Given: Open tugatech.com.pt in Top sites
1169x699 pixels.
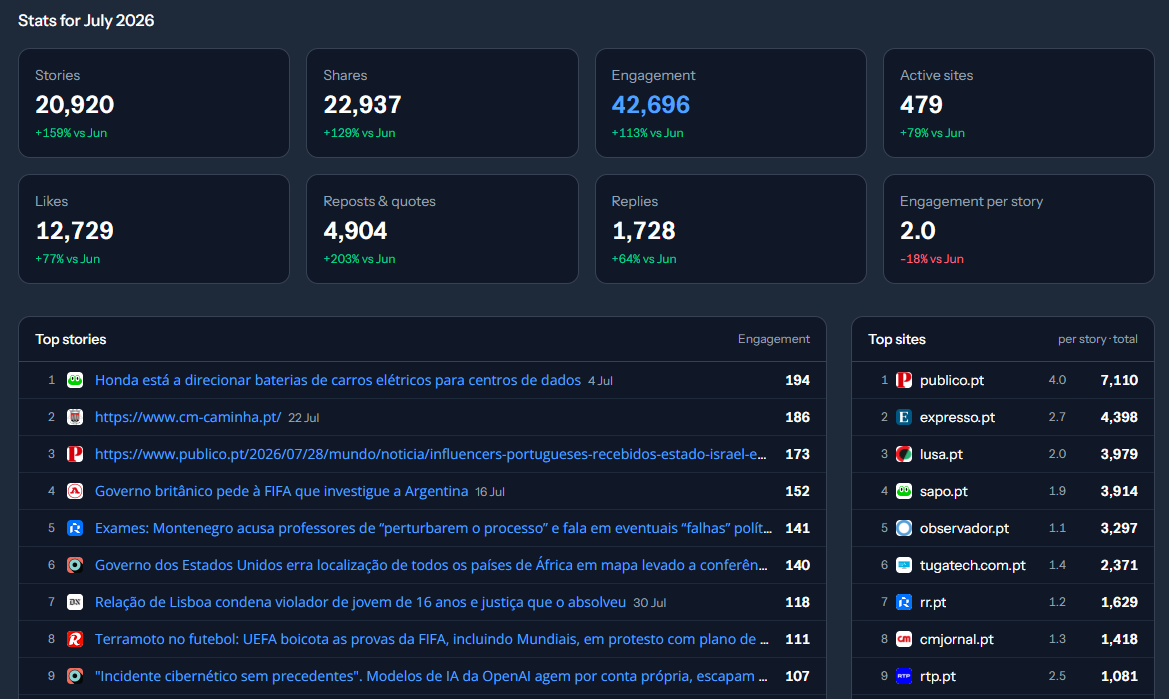Looking at the screenshot, I should (x=972, y=565).
